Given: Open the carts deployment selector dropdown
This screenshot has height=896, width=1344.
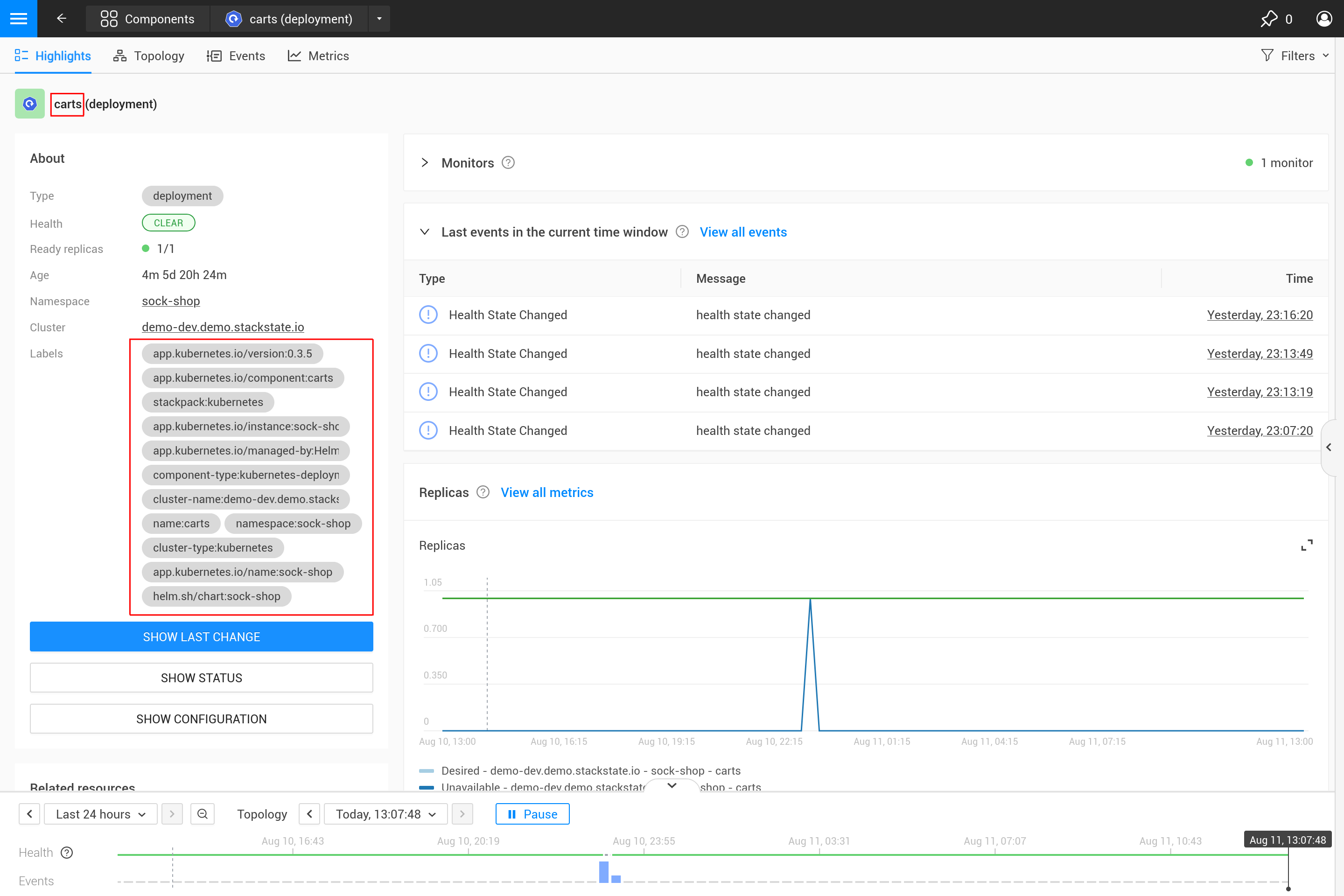Looking at the screenshot, I should [379, 18].
